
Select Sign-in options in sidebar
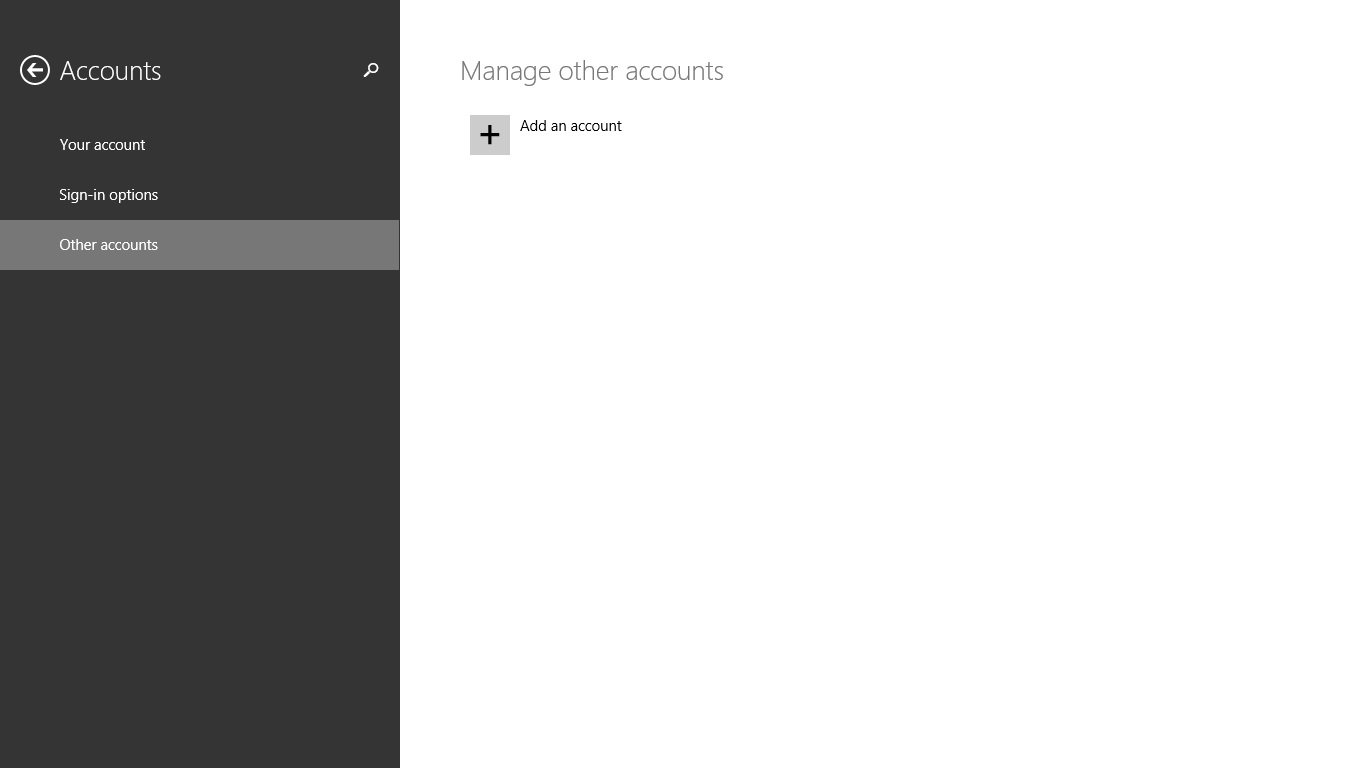(x=200, y=195)
